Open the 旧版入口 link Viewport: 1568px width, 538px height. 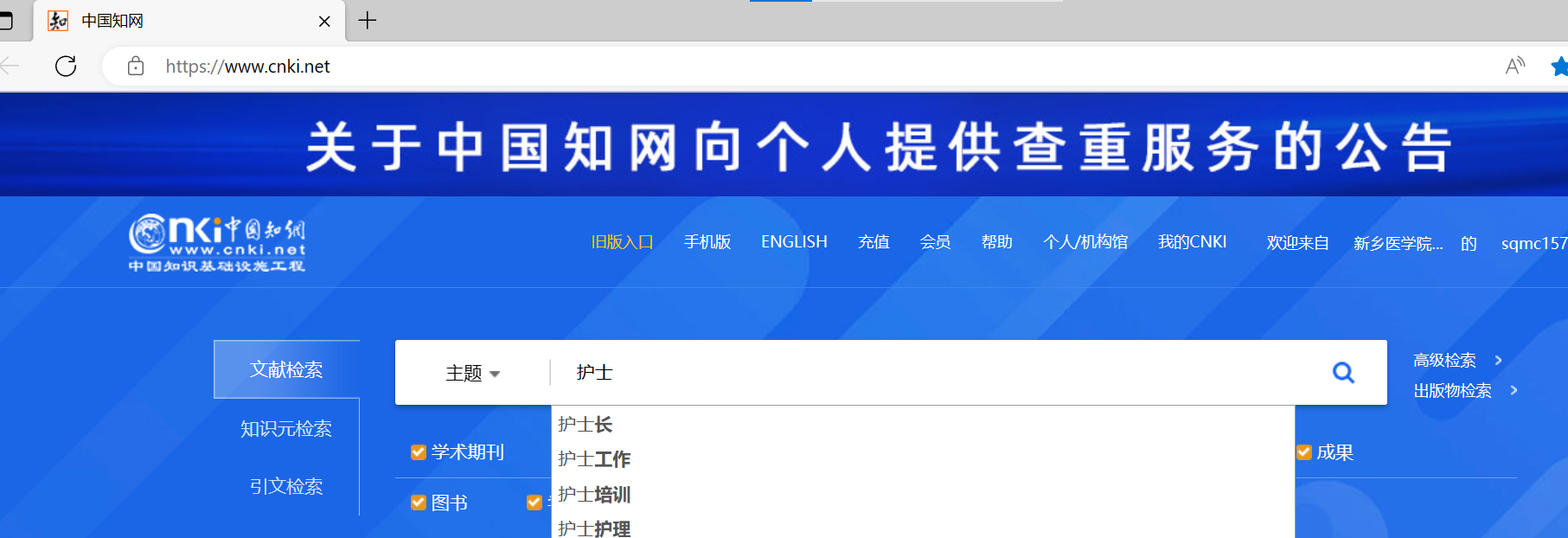point(622,242)
